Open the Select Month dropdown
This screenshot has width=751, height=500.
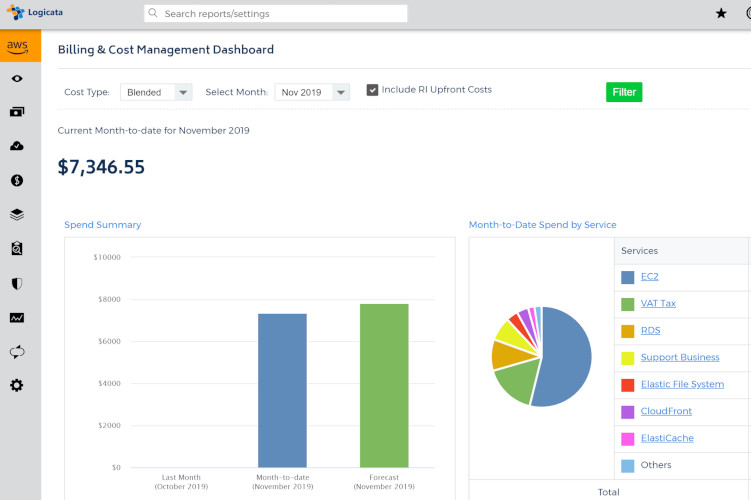pos(312,92)
